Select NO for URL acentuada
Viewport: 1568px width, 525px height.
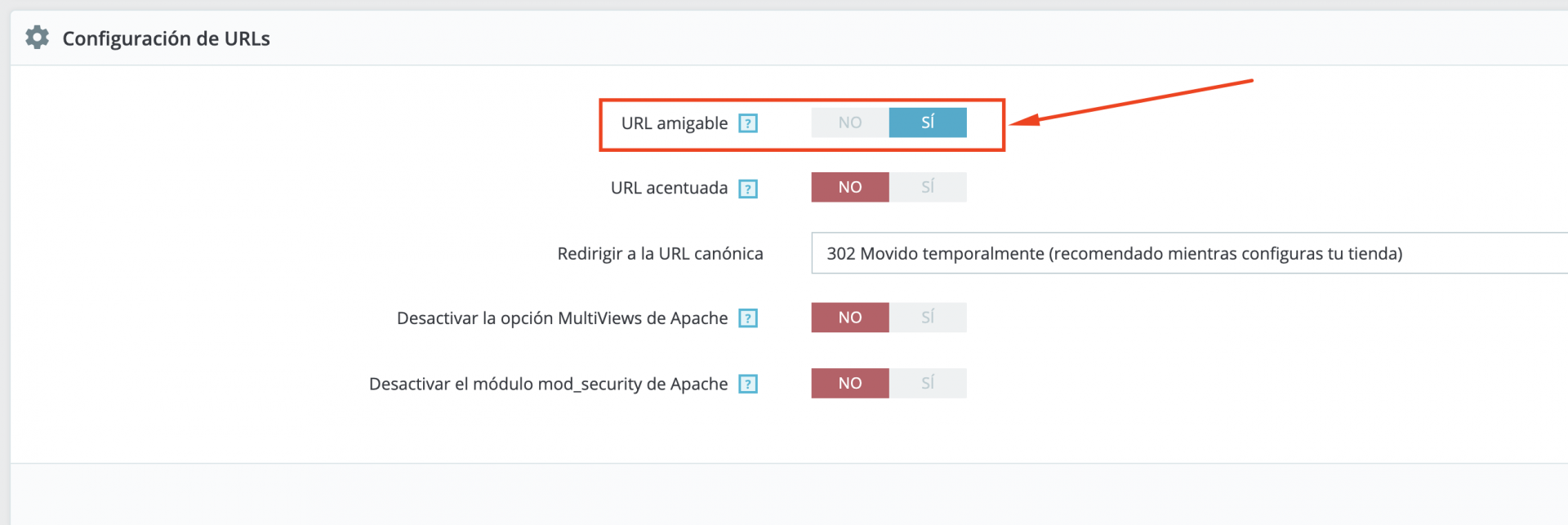(849, 187)
